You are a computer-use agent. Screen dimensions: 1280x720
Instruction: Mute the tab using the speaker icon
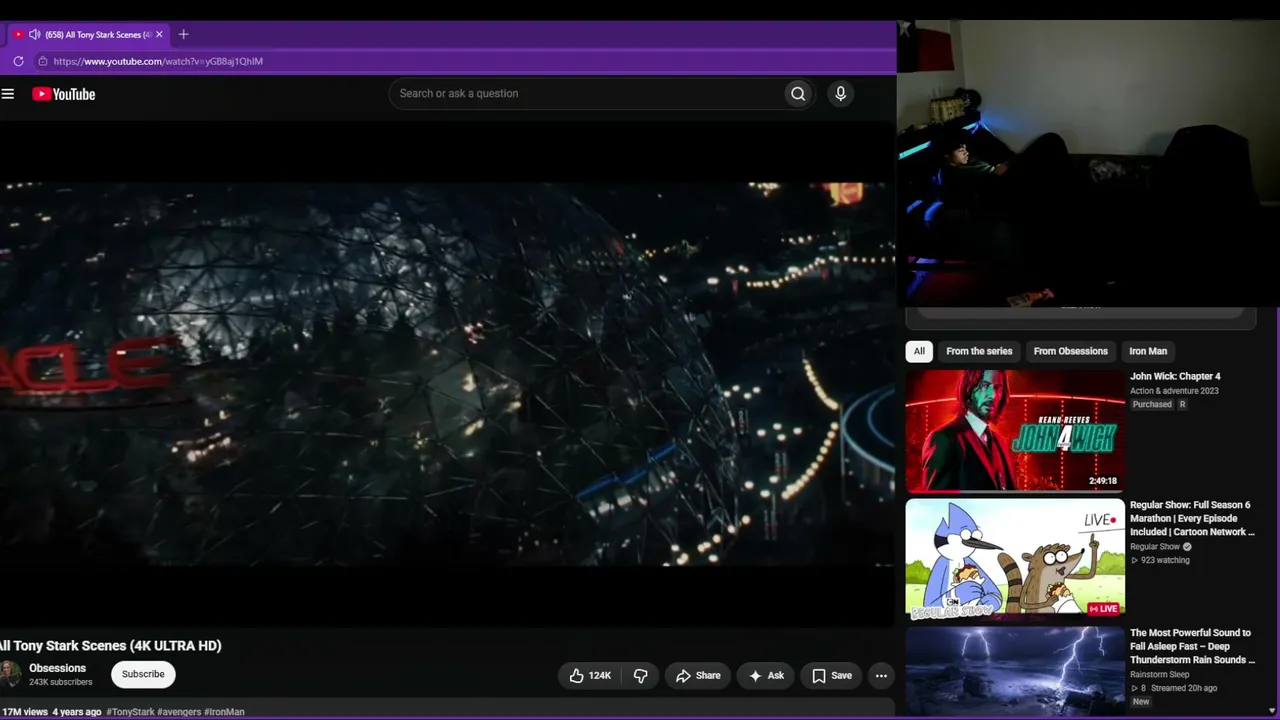(34, 34)
